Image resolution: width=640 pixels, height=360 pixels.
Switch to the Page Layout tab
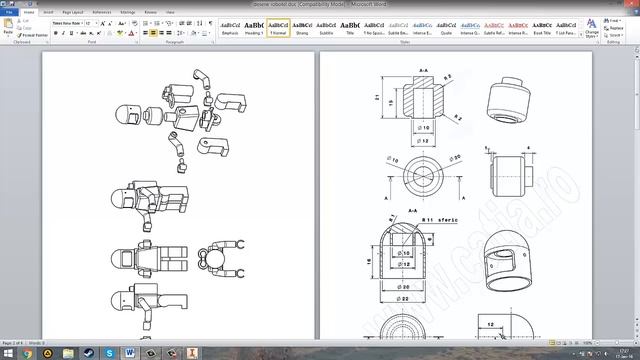click(73, 12)
